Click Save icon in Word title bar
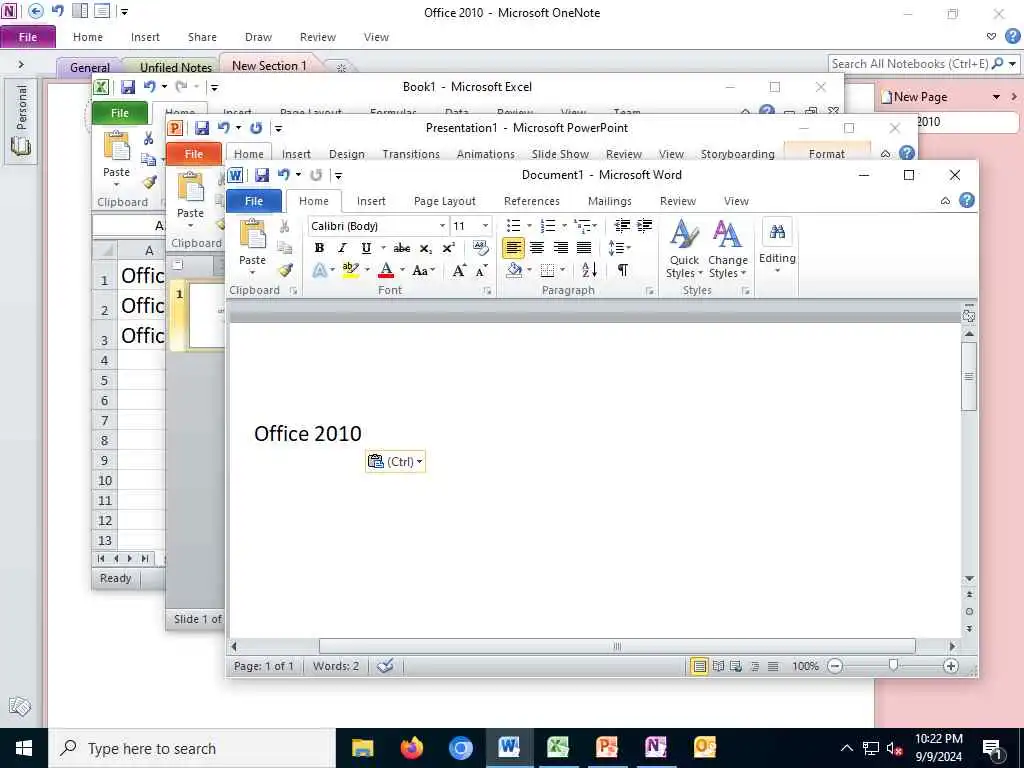 point(262,175)
